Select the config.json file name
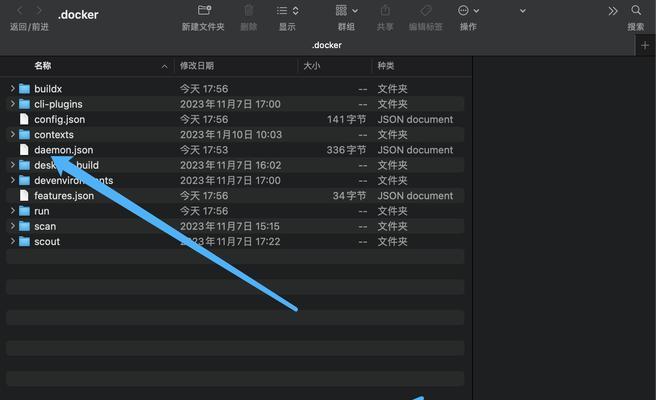The width and height of the screenshot is (656, 400). [59, 120]
